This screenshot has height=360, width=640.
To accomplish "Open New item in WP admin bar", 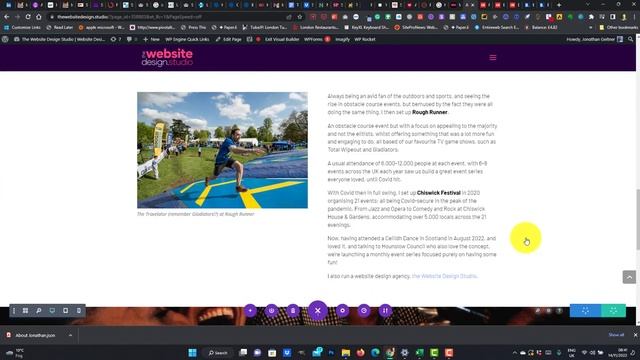I will pos(151,39).
